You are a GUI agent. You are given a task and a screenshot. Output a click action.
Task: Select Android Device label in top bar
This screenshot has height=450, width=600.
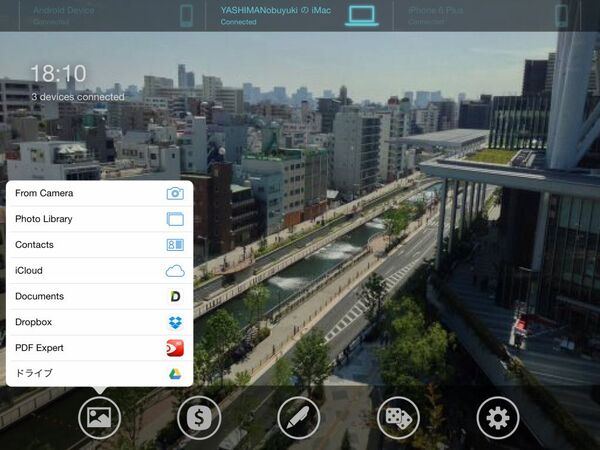pos(64,11)
